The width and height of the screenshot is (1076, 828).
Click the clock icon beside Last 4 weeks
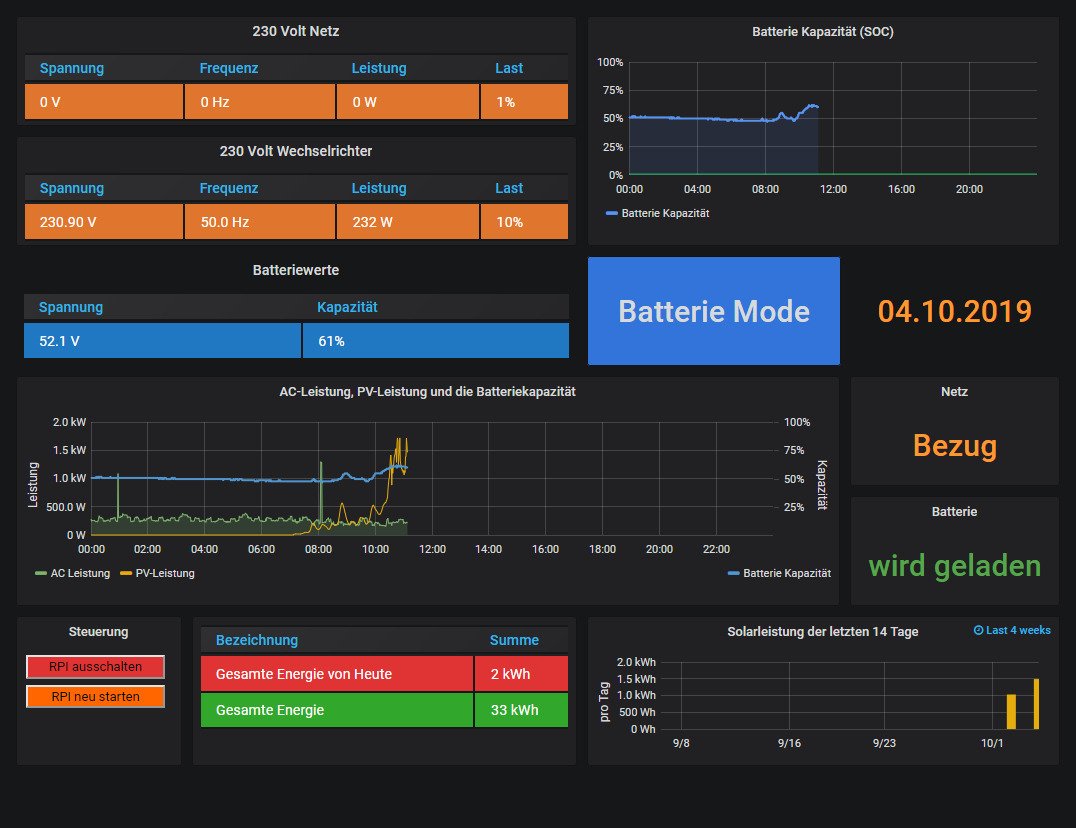pyautogui.click(x=979, y=631)
